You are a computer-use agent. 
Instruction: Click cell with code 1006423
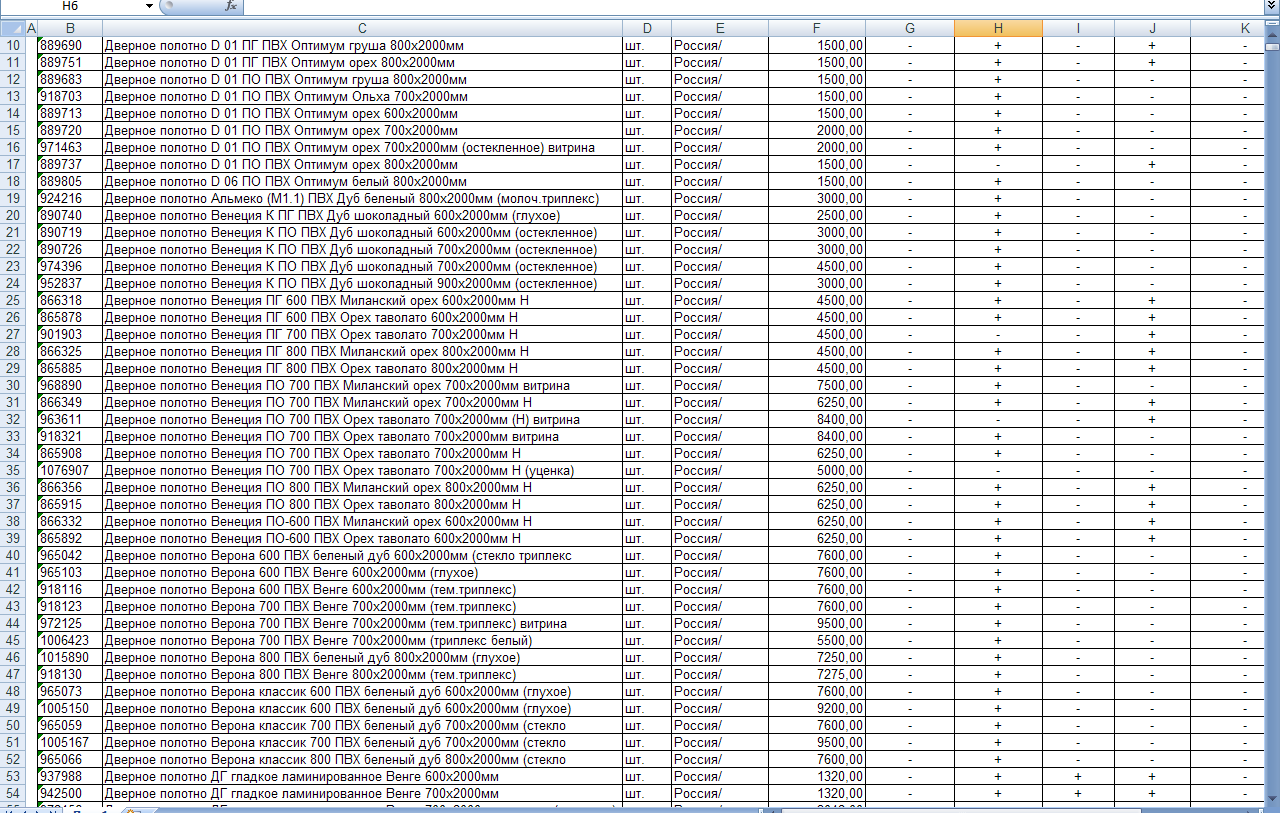(69, 640)
